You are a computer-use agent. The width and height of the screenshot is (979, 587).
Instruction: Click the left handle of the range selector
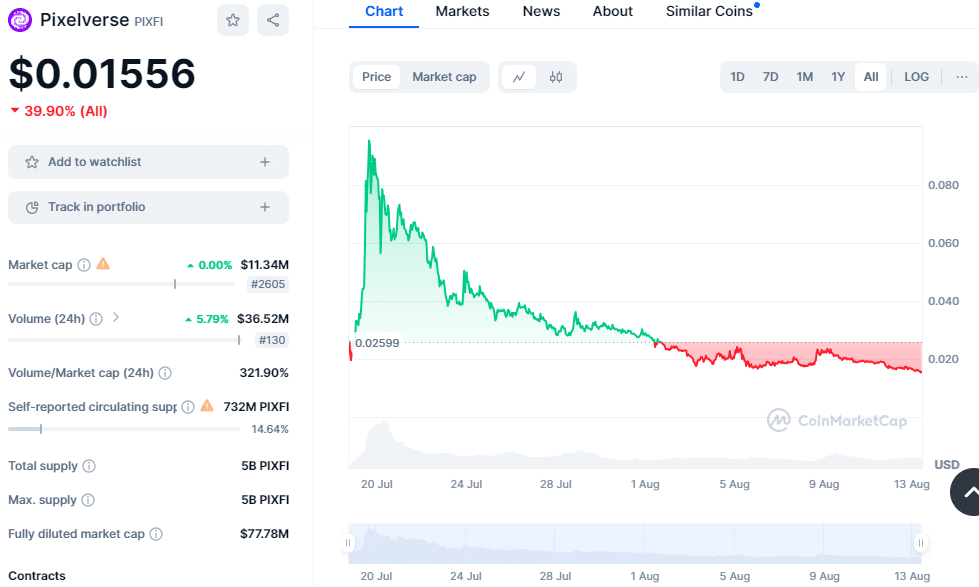pyautogui.click(x=348, y=543)
